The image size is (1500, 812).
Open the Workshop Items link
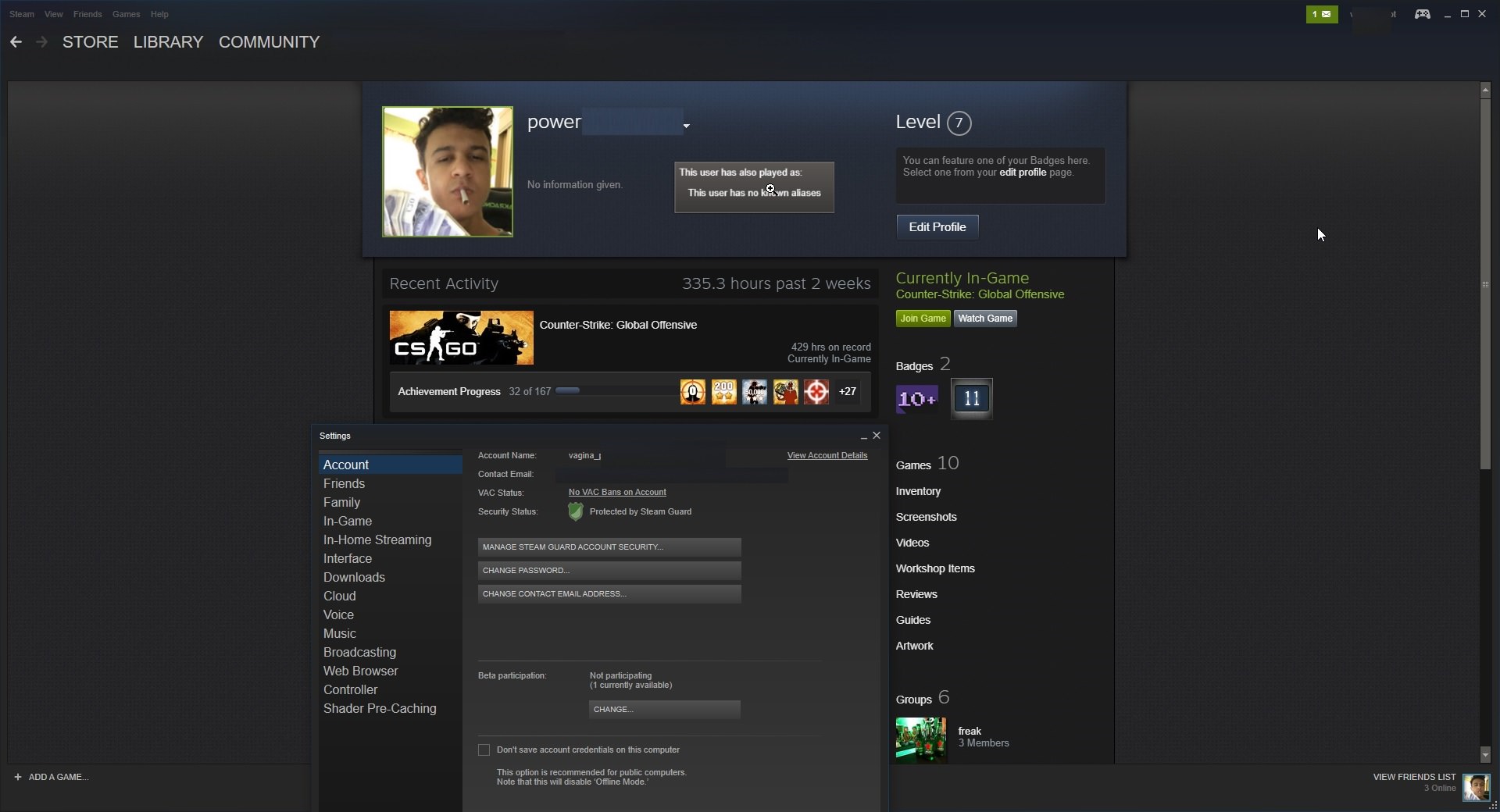tap(935, 568)
